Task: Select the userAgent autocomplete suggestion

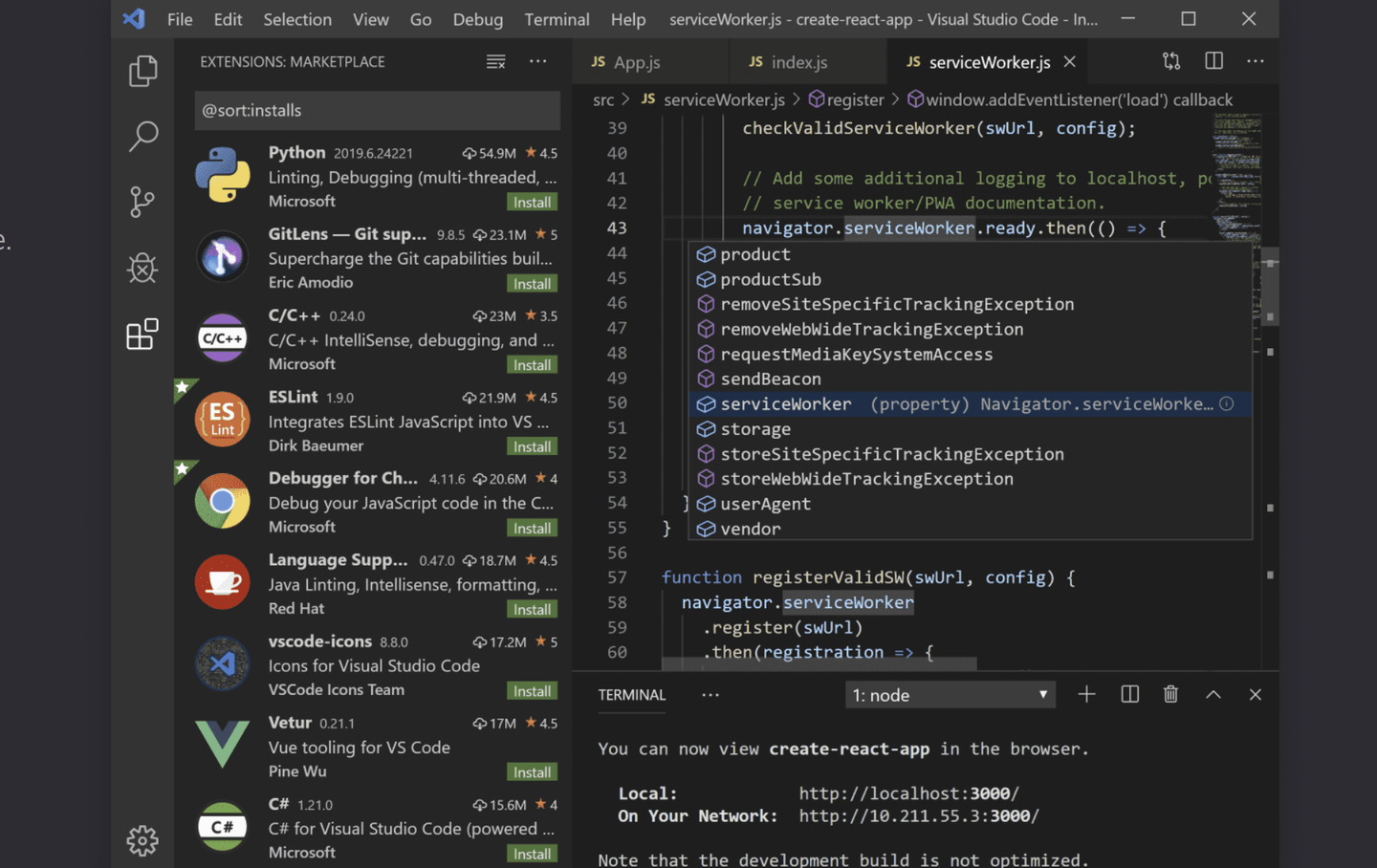Action: click(970, 504)
